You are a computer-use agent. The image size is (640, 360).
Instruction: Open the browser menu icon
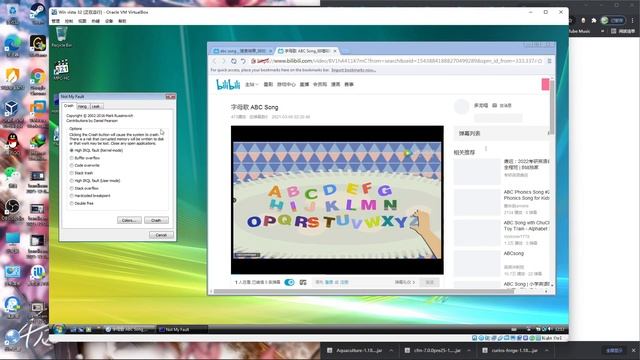coord(549,61)
